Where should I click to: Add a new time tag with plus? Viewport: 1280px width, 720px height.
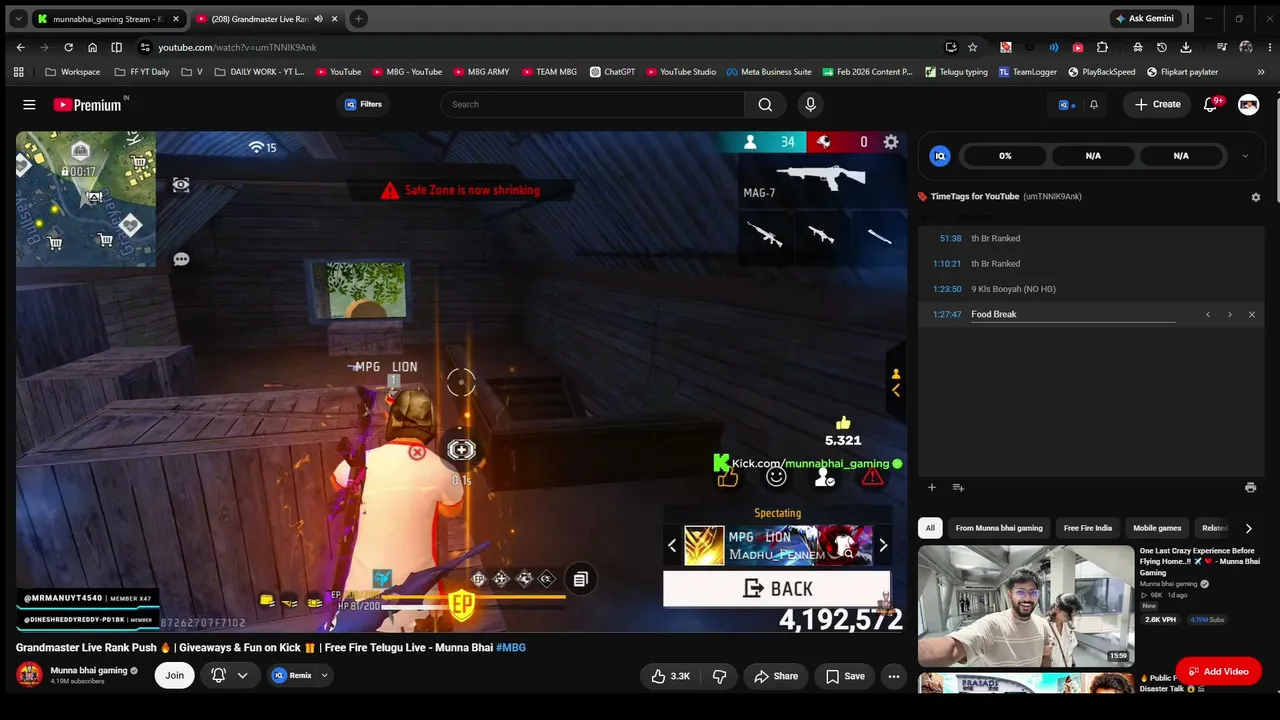click(x=932, y=488)
